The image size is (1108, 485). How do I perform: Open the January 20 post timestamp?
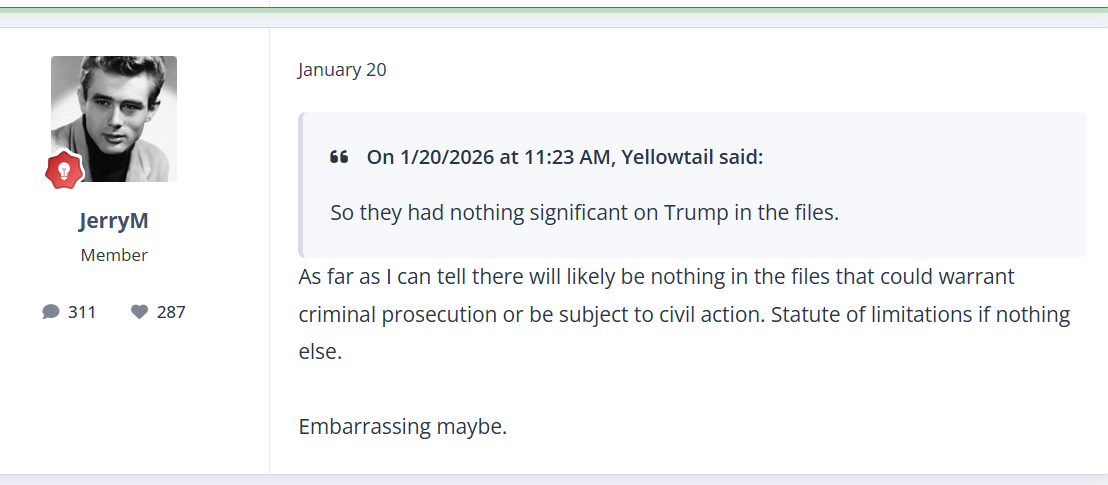coord(342,70)
